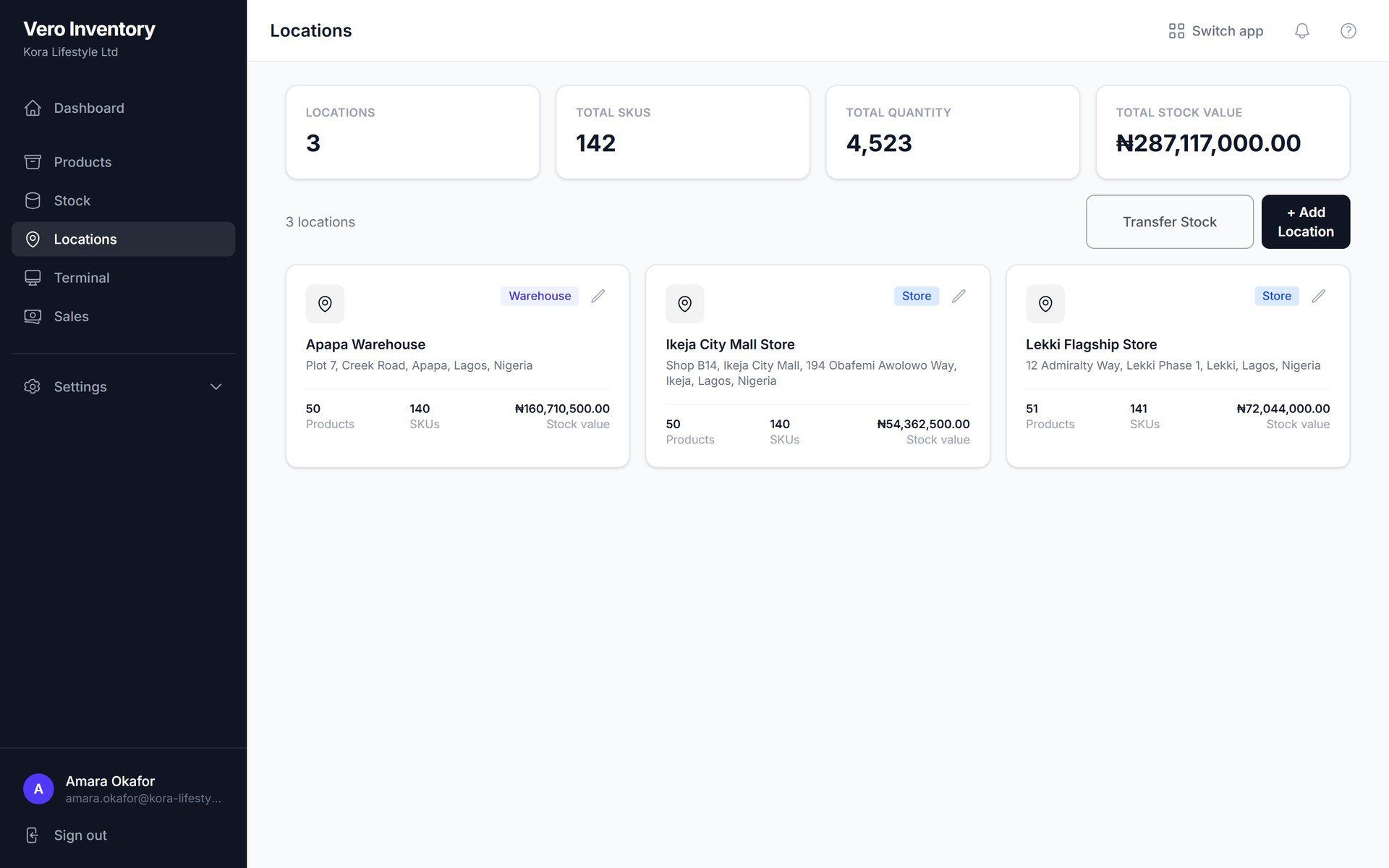This screenshot has height=868, width=1389.
Task: Open the Terminal page label
Action: click(82, 278)
